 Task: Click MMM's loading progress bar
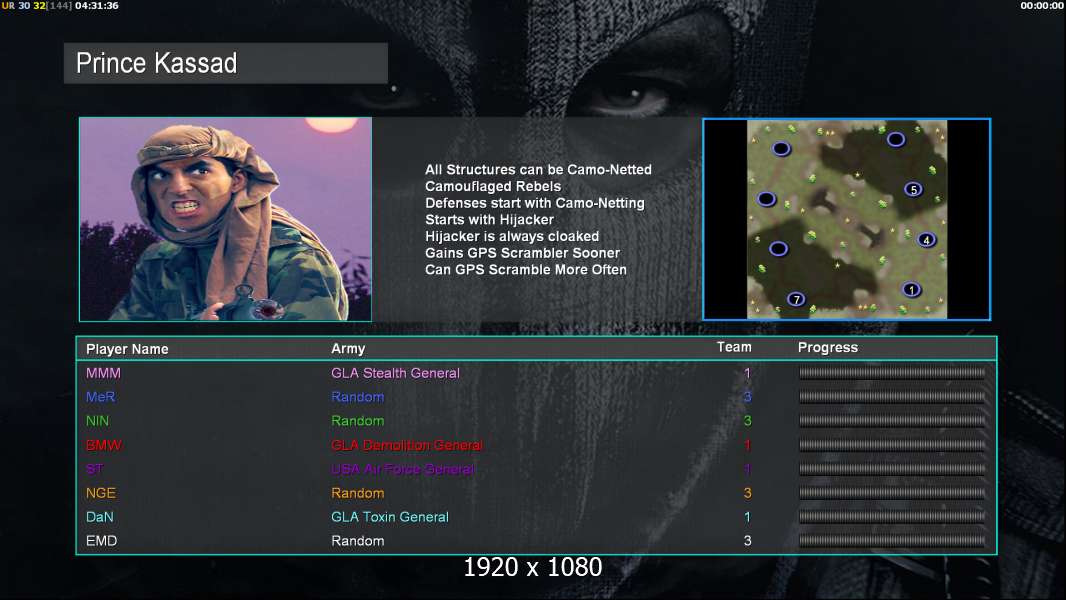pos(892,372)
